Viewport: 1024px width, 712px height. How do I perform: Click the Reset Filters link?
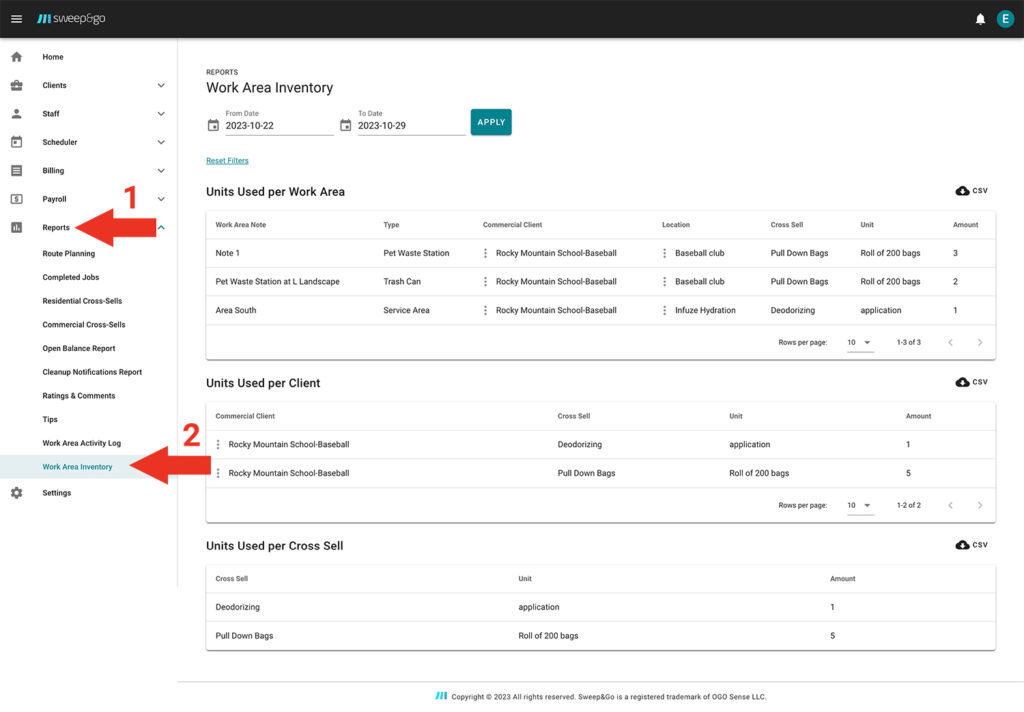(227, 161)
